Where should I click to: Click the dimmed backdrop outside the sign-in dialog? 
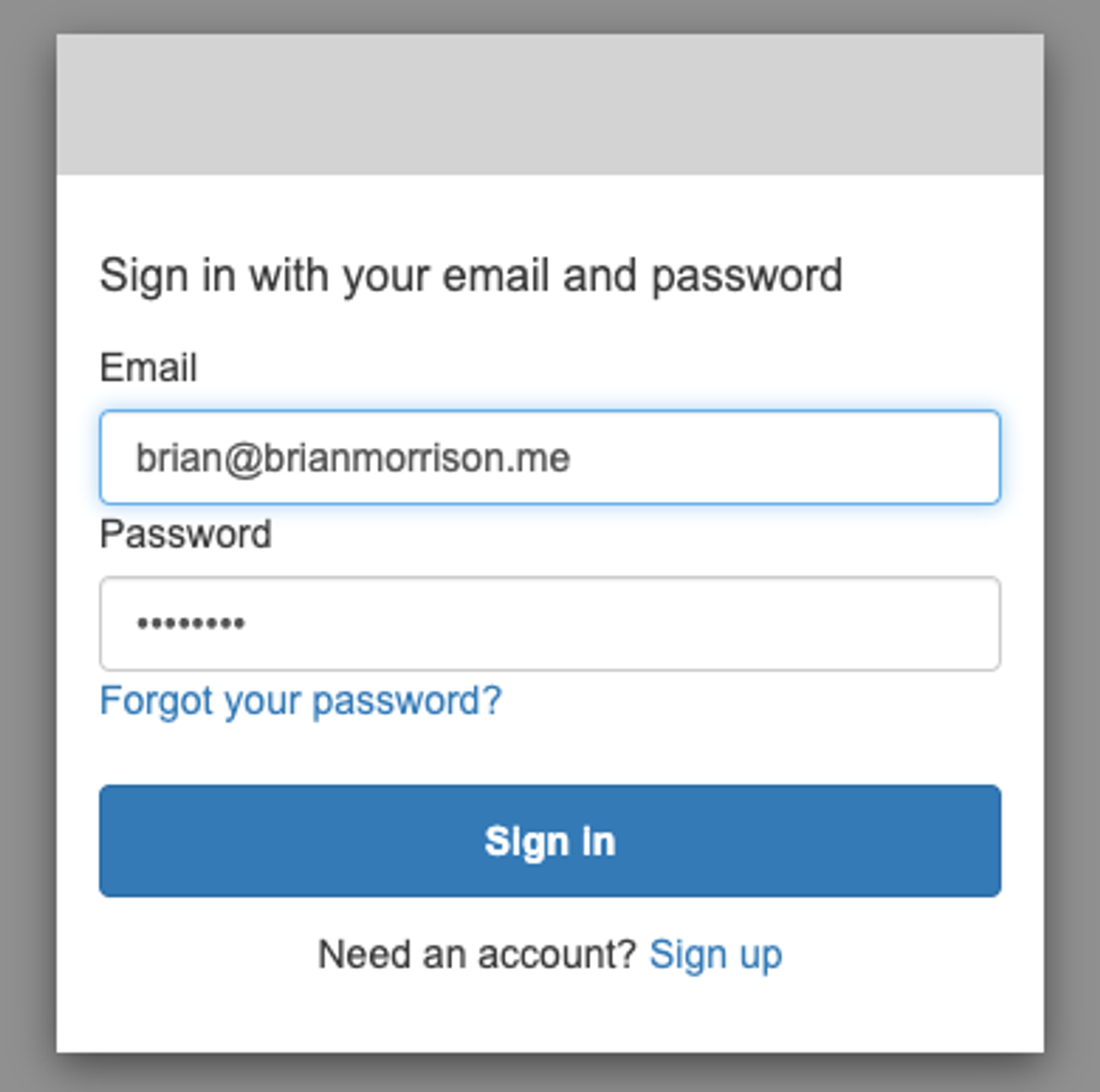[x=28, y=547]
